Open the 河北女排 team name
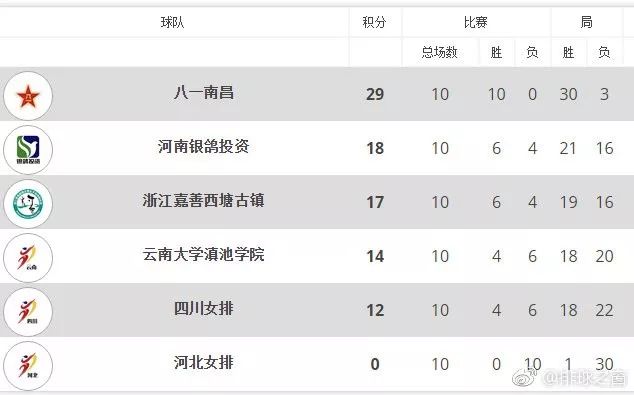This screenshot has width=634, height=395. [204, 362]
